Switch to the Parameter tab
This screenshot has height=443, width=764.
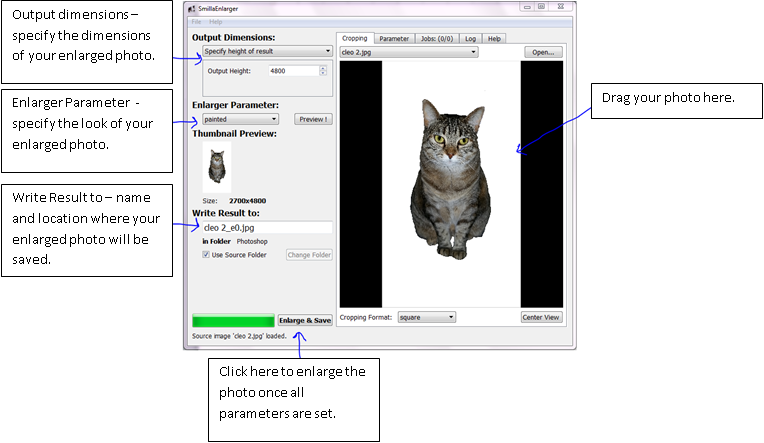coord(394,39)
